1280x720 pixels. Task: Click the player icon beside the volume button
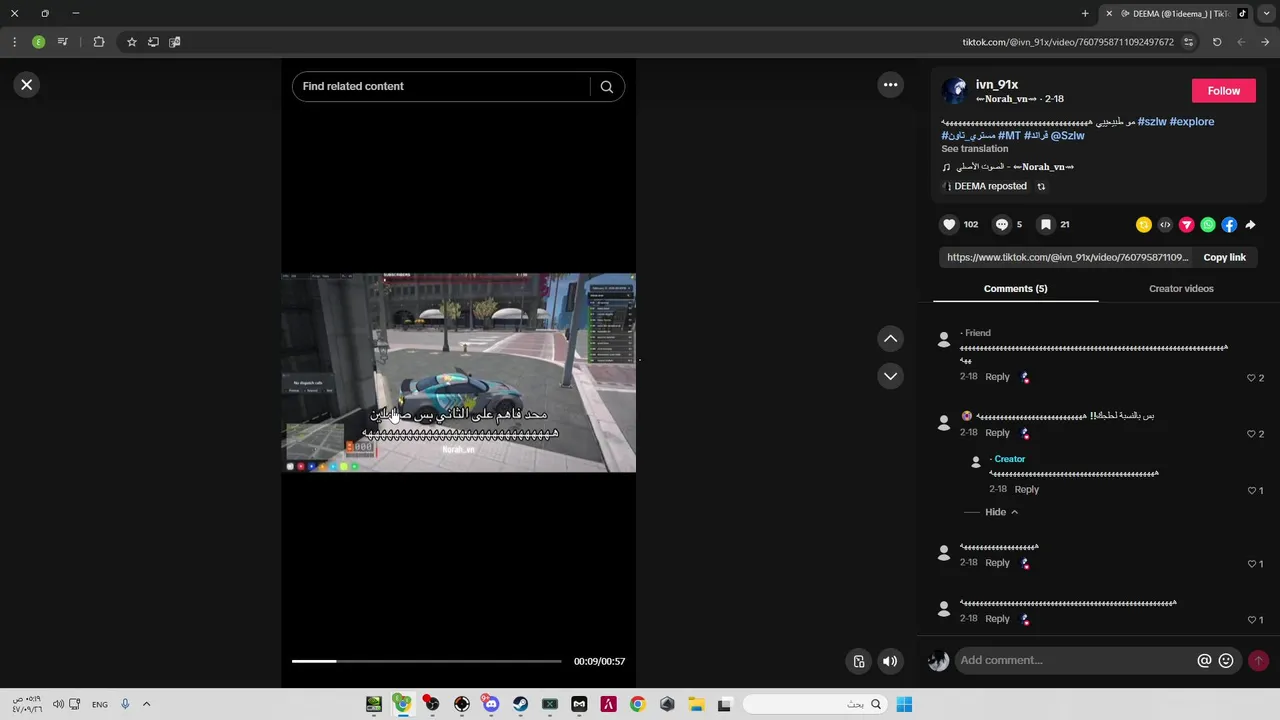click(x=858, y=661)
